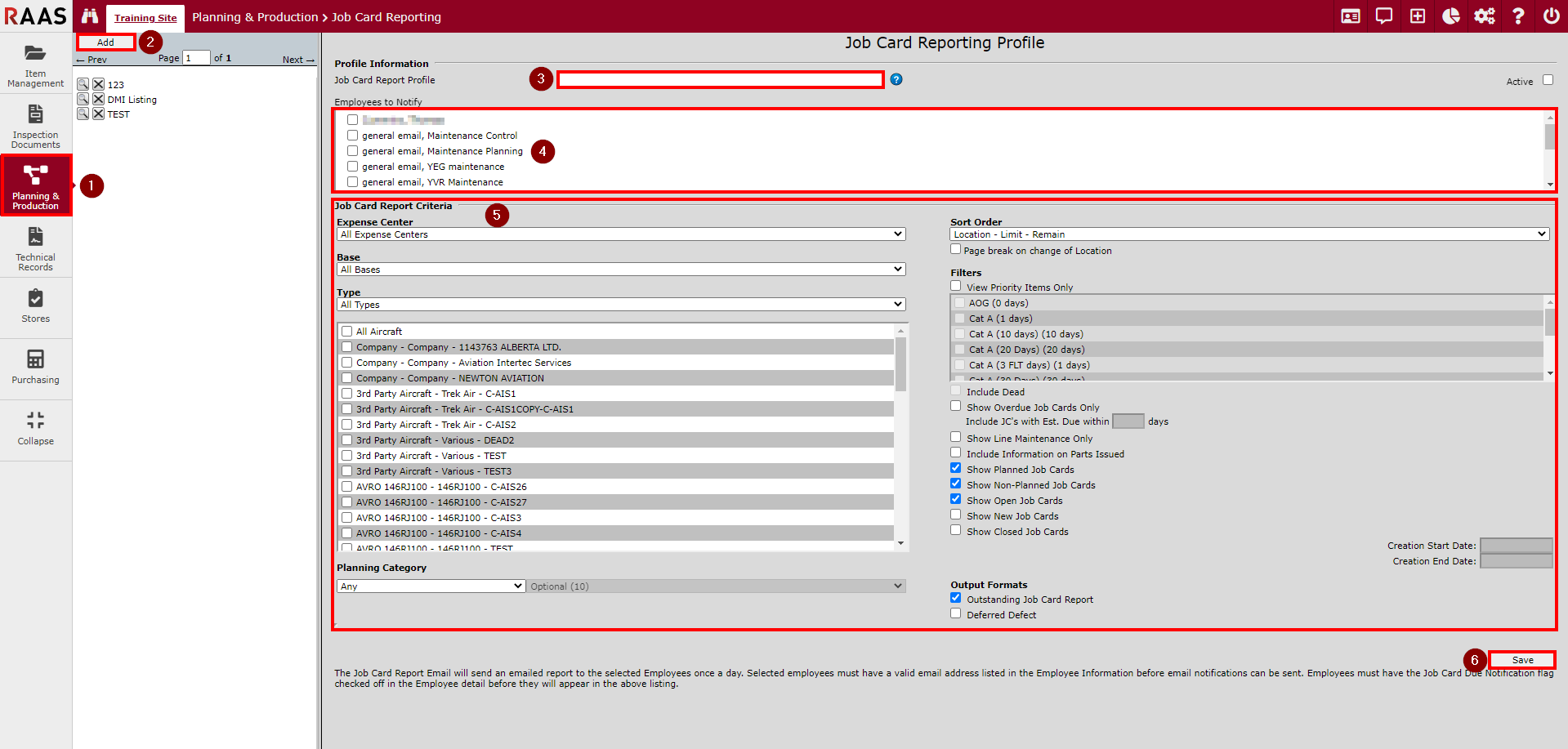Image resolution: width=1568 pixels, height=749 pixels.
Task: Open the settings gears icon
Action: click(1484, 16)
